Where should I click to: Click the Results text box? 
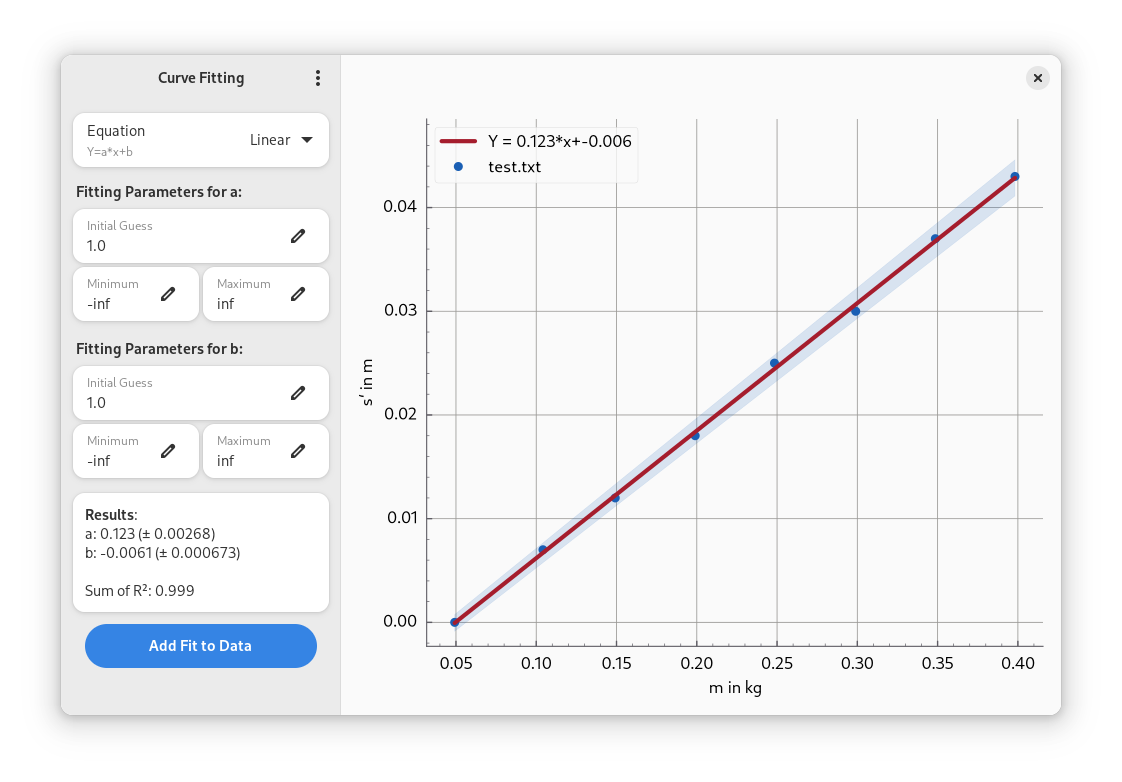(201, 552)
